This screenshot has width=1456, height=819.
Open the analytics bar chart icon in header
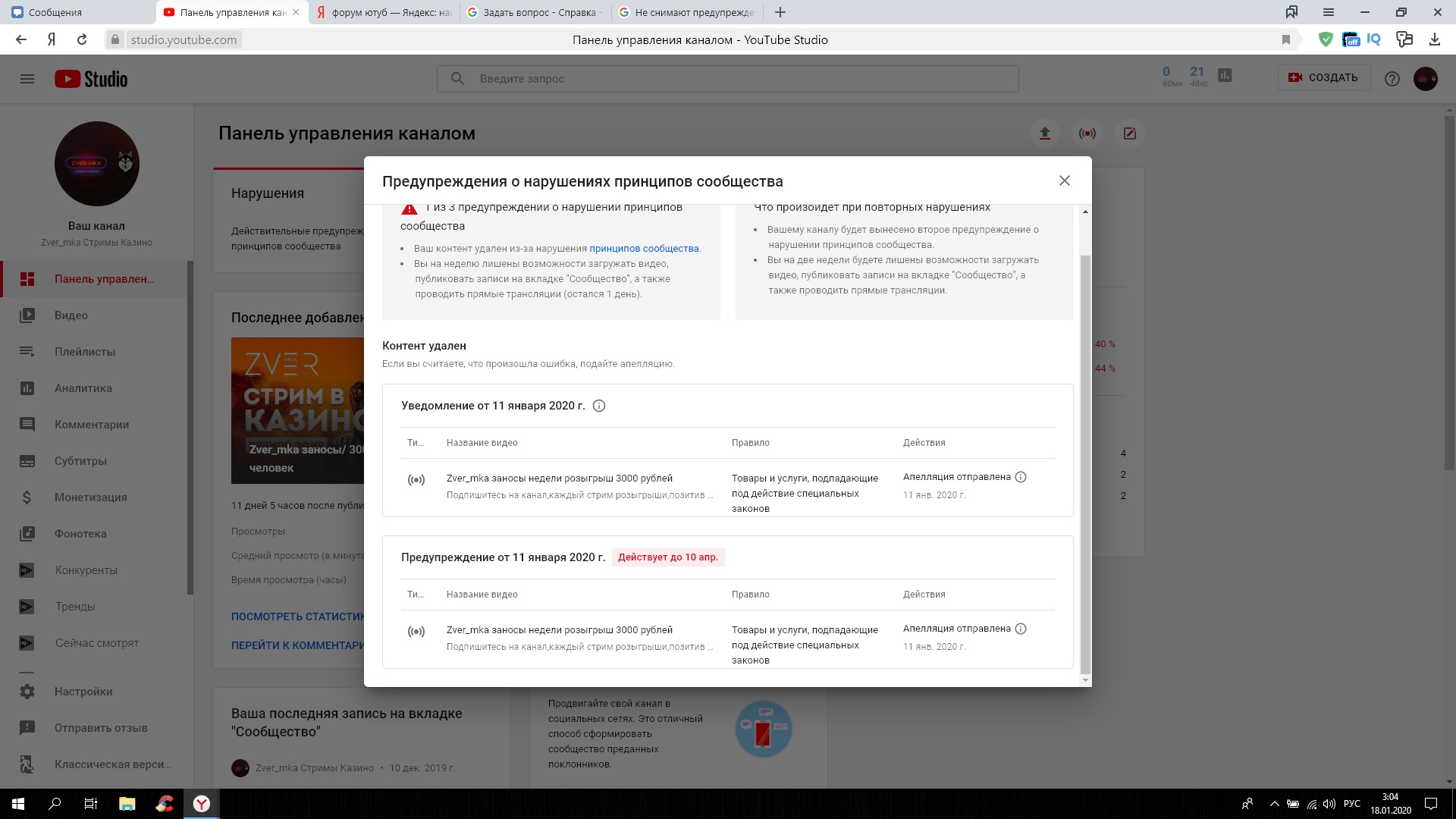(x=1225, y=75)
